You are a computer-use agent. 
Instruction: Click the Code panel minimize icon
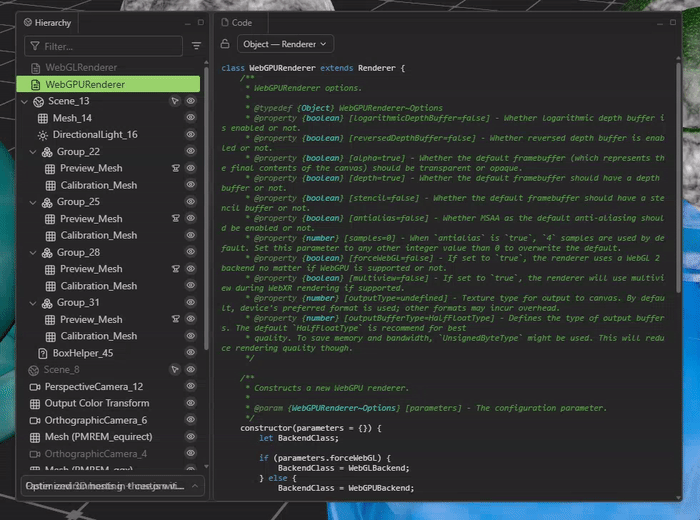[659, 23]
